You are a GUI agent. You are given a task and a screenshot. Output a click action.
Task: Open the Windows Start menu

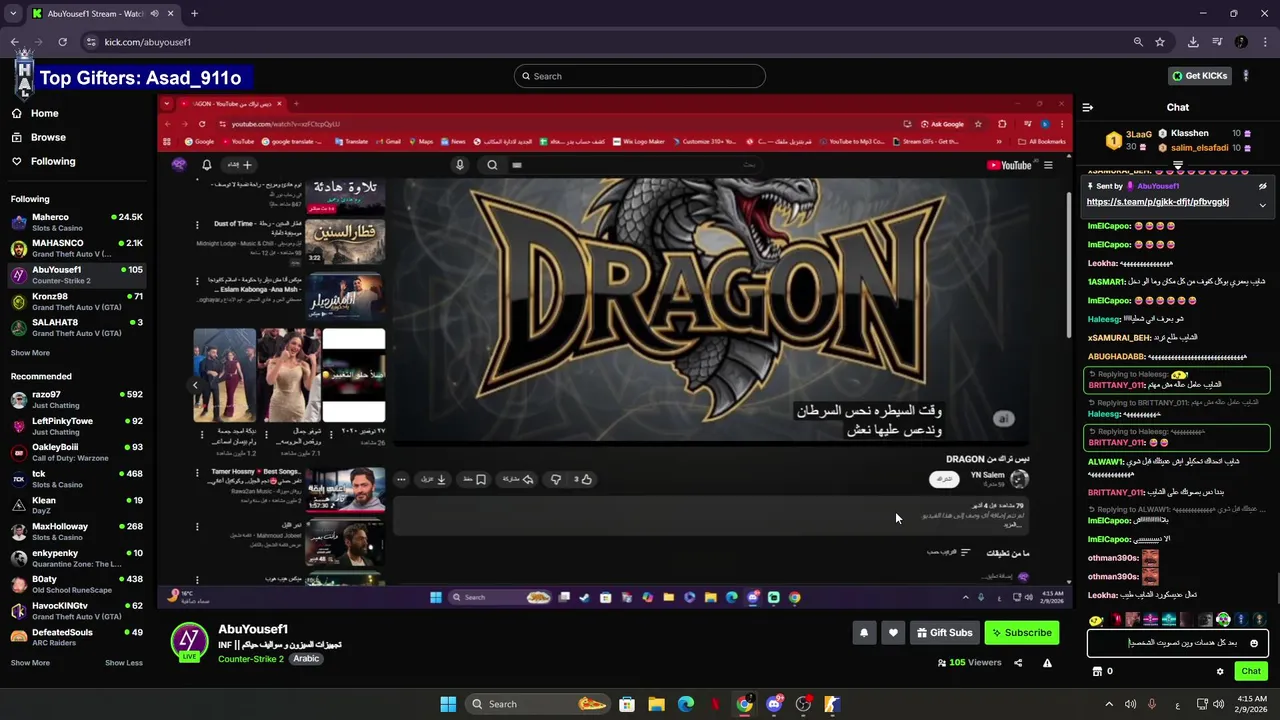pyautogui.click(x=448, y=704)
